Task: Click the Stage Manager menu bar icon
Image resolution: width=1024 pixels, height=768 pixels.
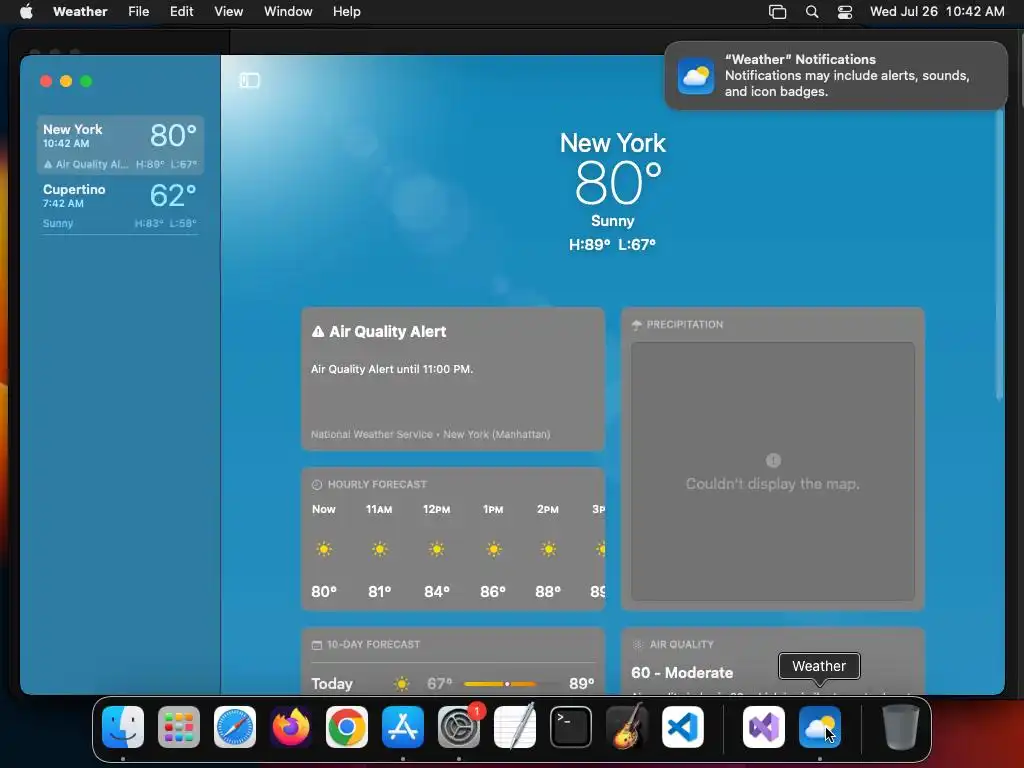Action: pyautogui.click(x=777, y=12)
